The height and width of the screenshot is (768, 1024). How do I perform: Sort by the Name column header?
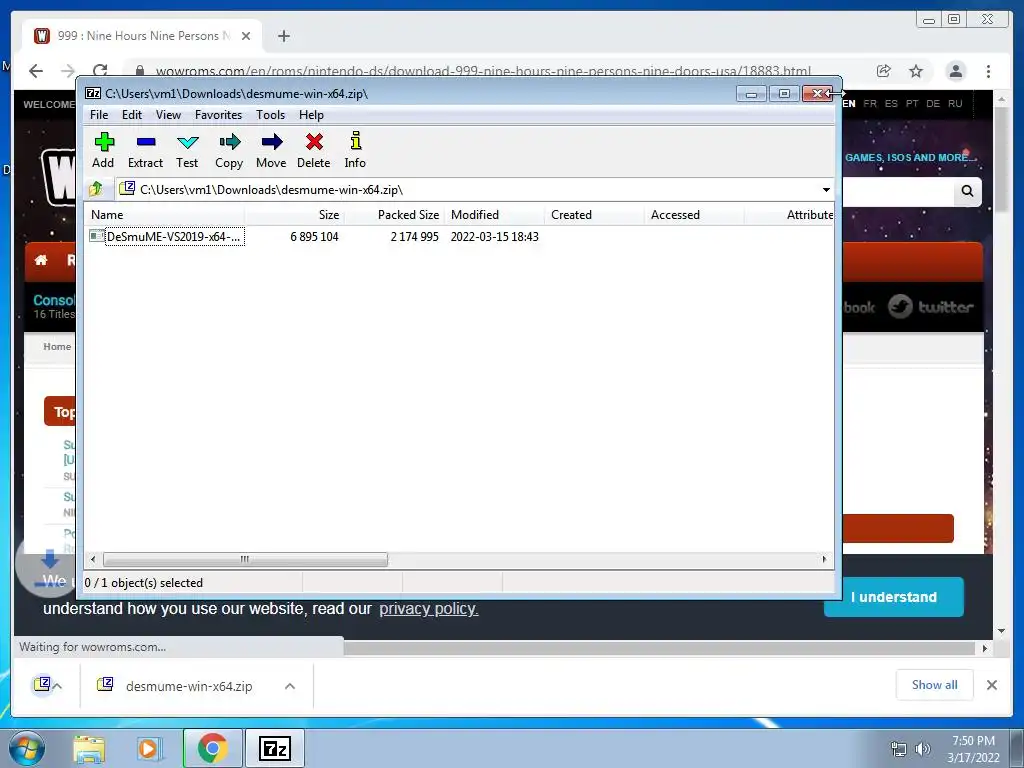click(165, 215)
